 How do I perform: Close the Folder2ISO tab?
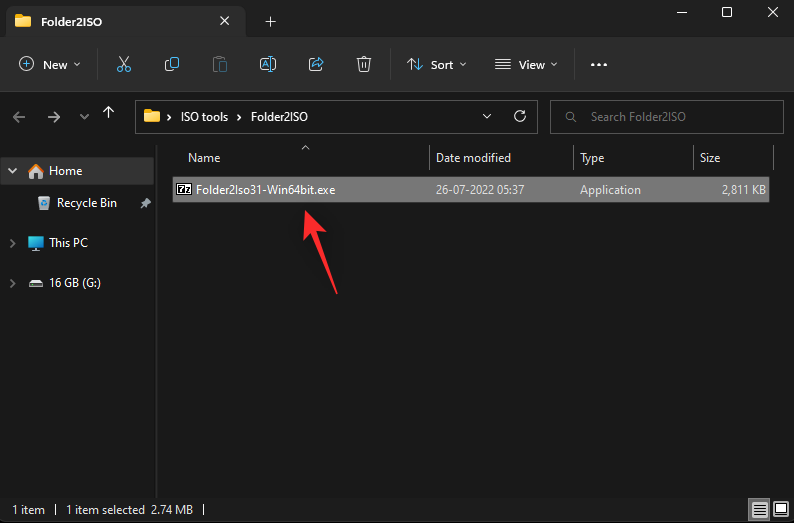(x=224, y=21)
